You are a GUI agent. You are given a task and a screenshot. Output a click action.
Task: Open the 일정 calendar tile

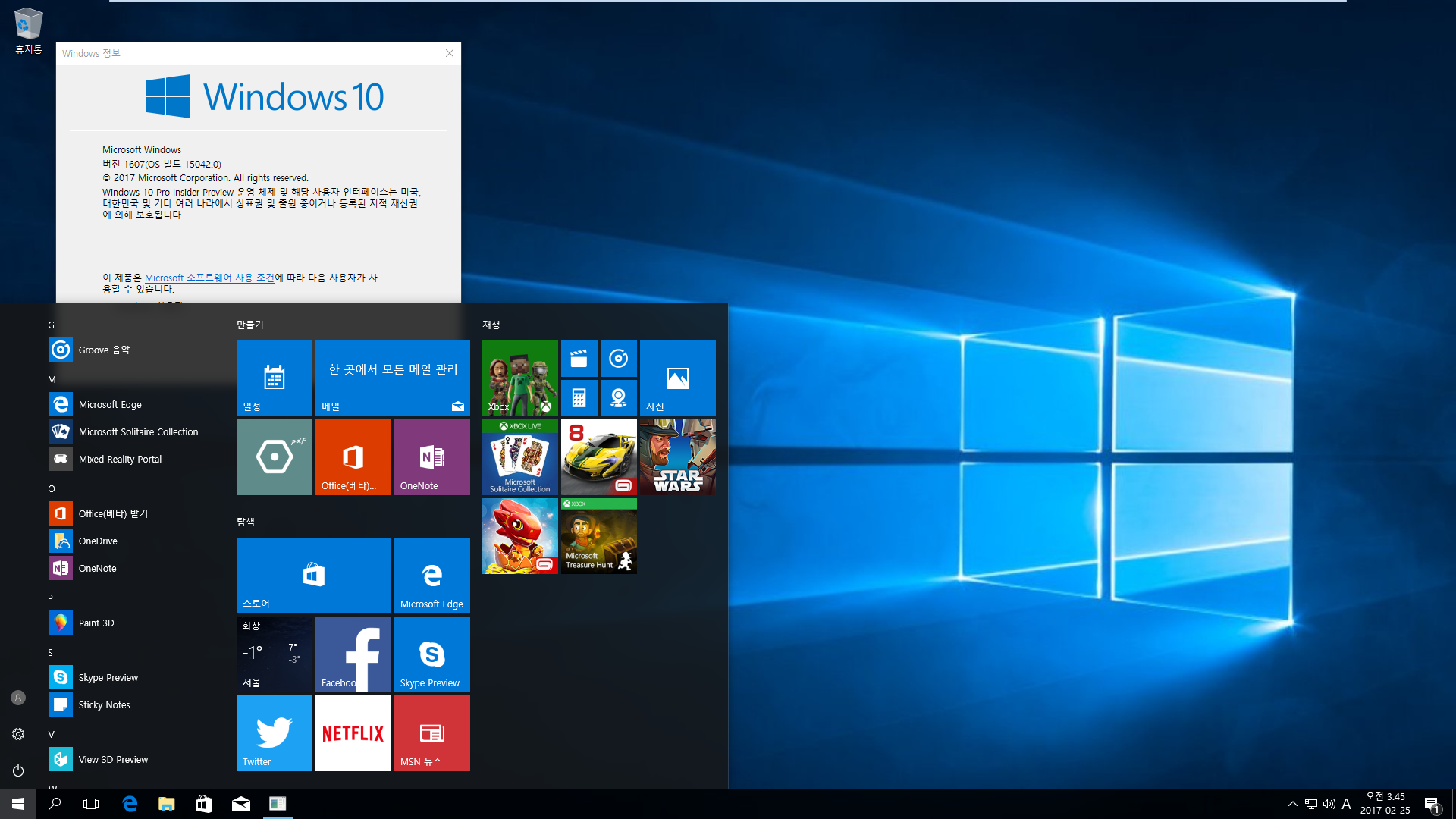pyautogui.click(x=275, y=378)
